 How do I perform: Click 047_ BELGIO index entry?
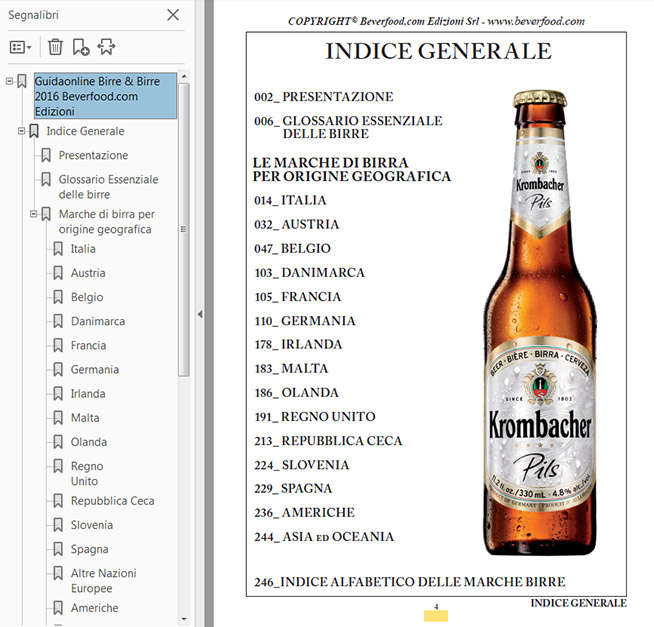click(x=292, y=249)
